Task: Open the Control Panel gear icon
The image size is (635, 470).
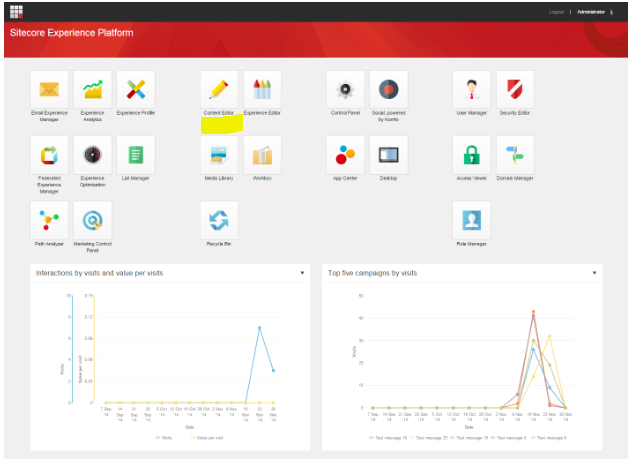Action: point(345,89)
